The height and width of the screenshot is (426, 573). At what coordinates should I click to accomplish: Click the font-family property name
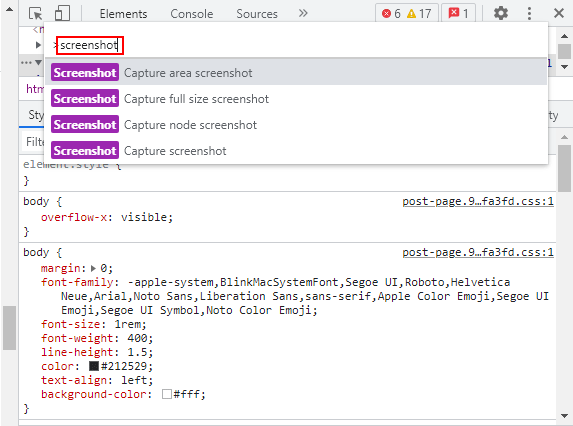click(x=77, y=282)
